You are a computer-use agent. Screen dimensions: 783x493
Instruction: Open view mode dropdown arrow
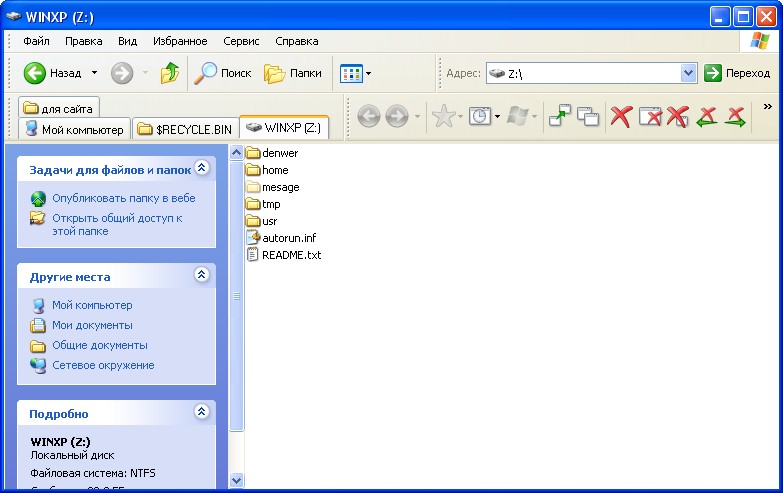point(369,73)
